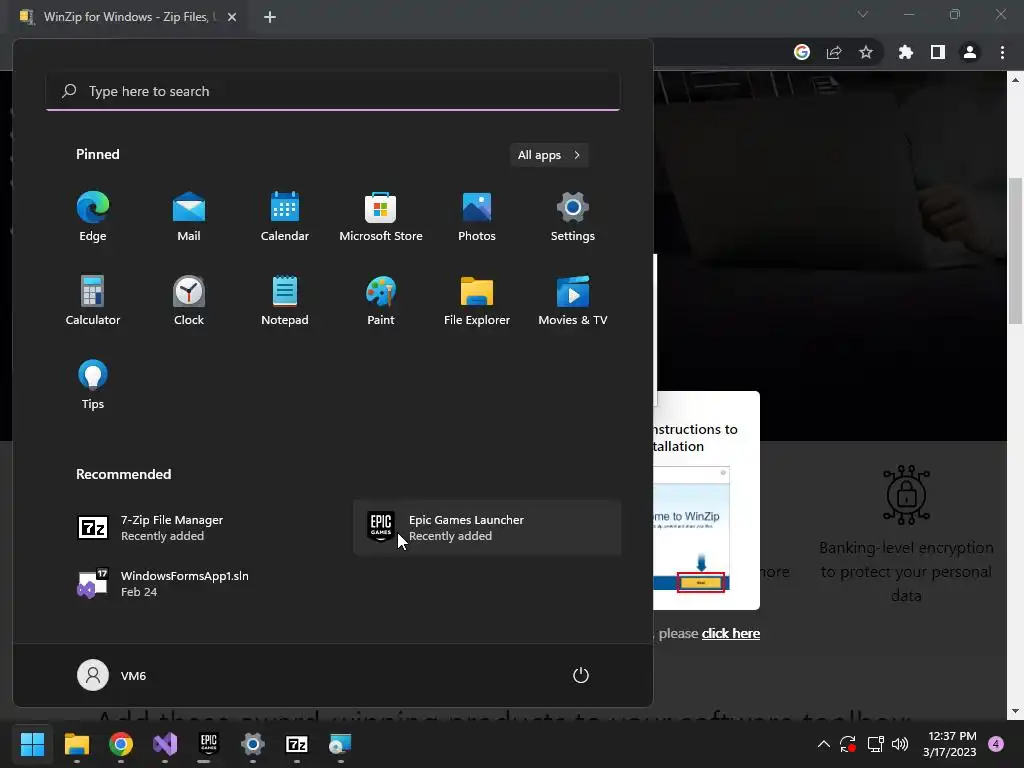Open Microsoft Store from pinned apps
Image resolution: width=1024 pixels, height=768 pixels.
(x=381, y=217)
